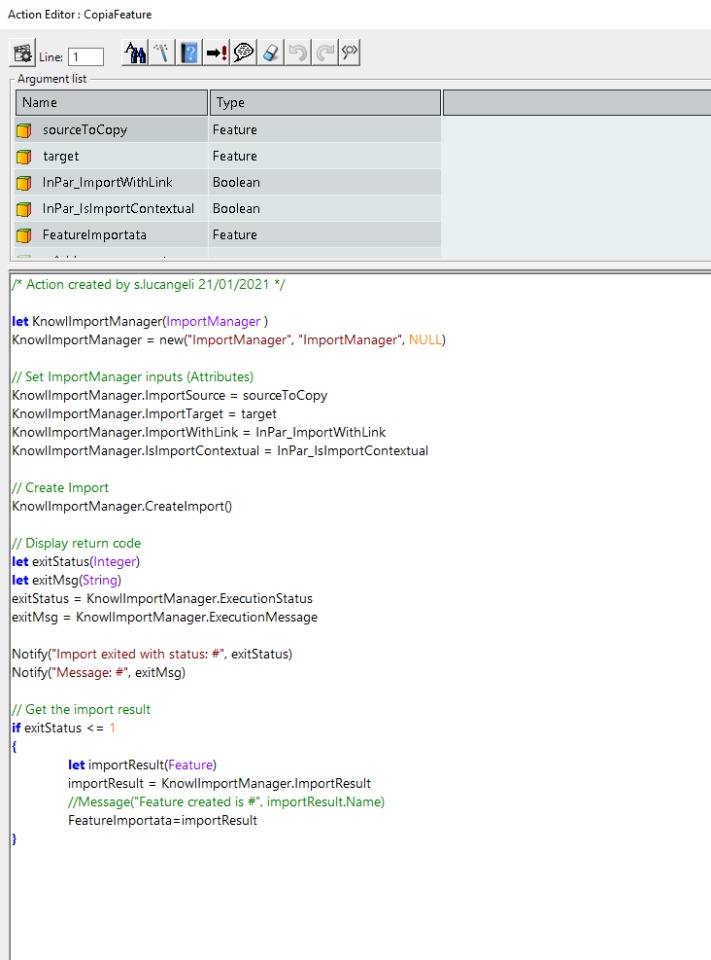Select the InPar_ImportWithLink argument name

click(107, 182)
